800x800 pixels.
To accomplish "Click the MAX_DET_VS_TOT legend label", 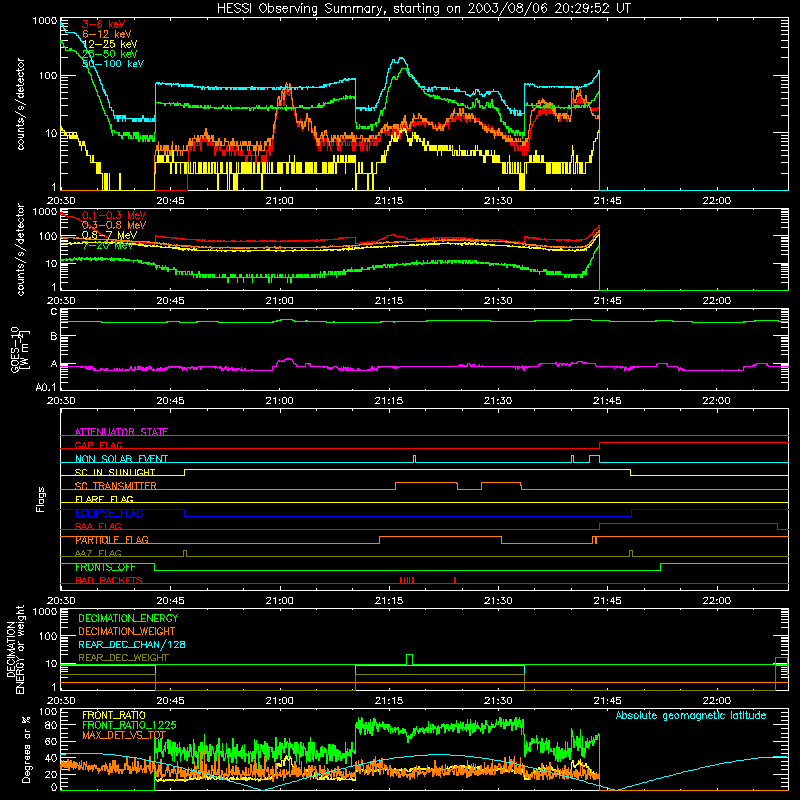I will click(x=124, y=735).
